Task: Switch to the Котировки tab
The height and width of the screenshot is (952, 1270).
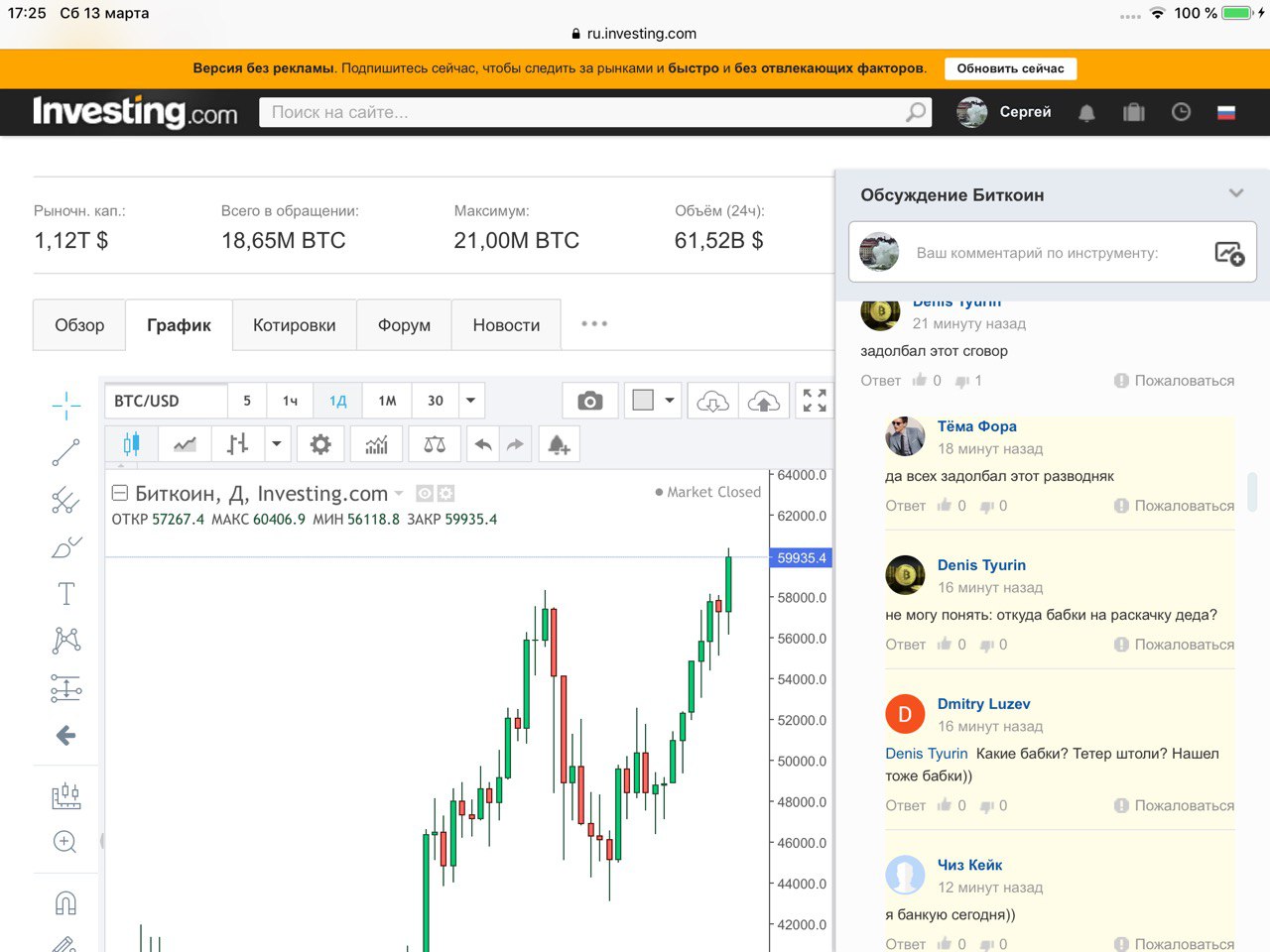Action: point(294,325)
